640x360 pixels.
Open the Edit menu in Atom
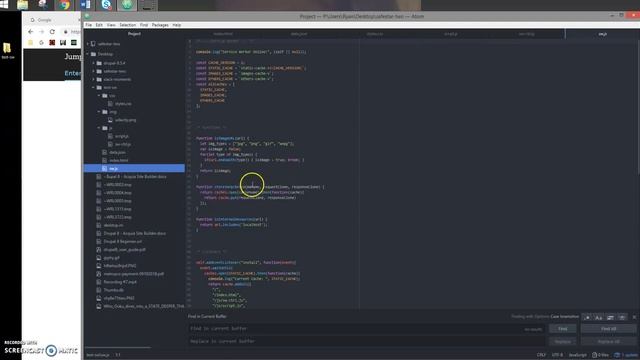click(x=99, y=25)
